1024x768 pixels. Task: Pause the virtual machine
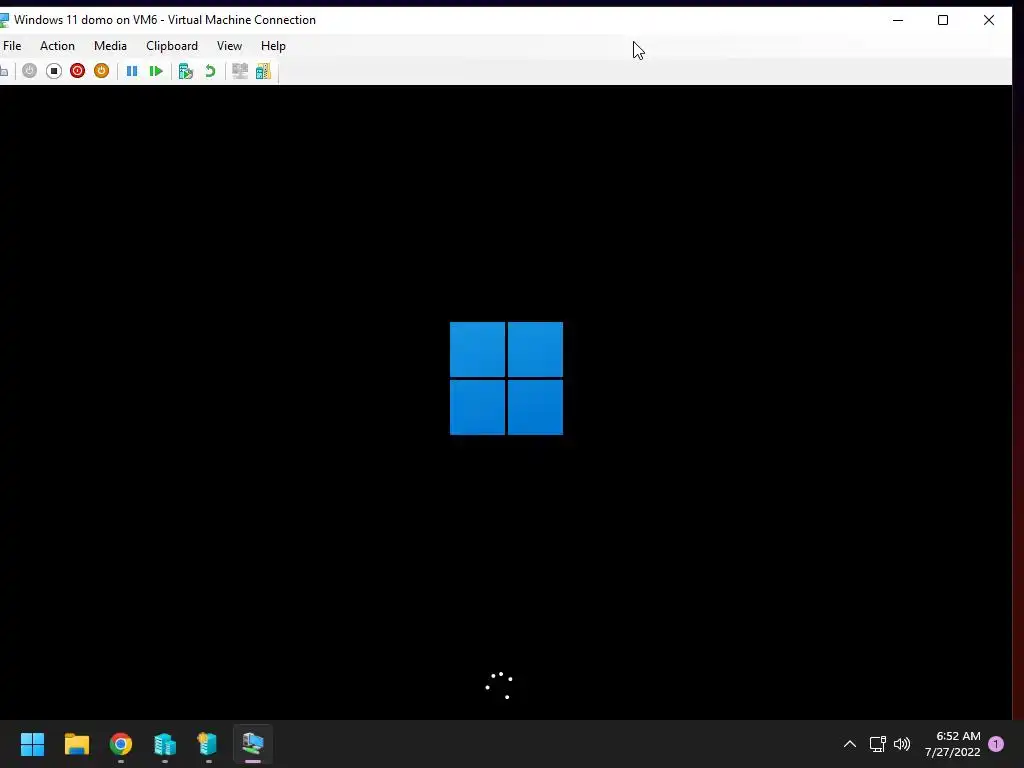point(132,71)
